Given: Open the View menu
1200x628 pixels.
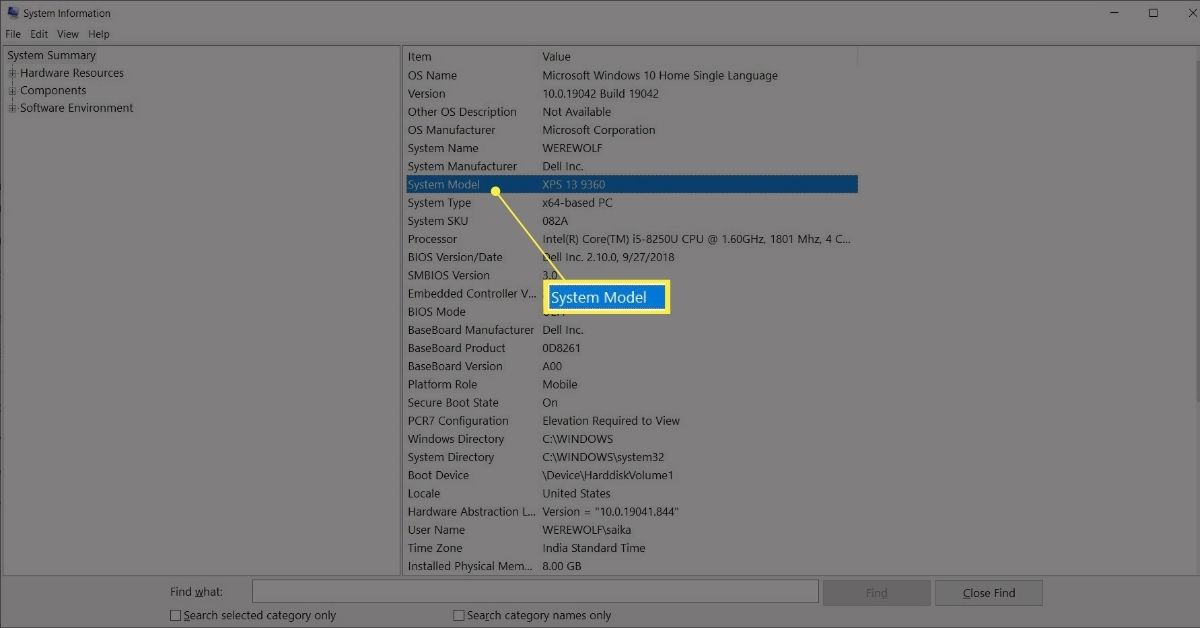Looking at the screenshot, I should point(68,34).
